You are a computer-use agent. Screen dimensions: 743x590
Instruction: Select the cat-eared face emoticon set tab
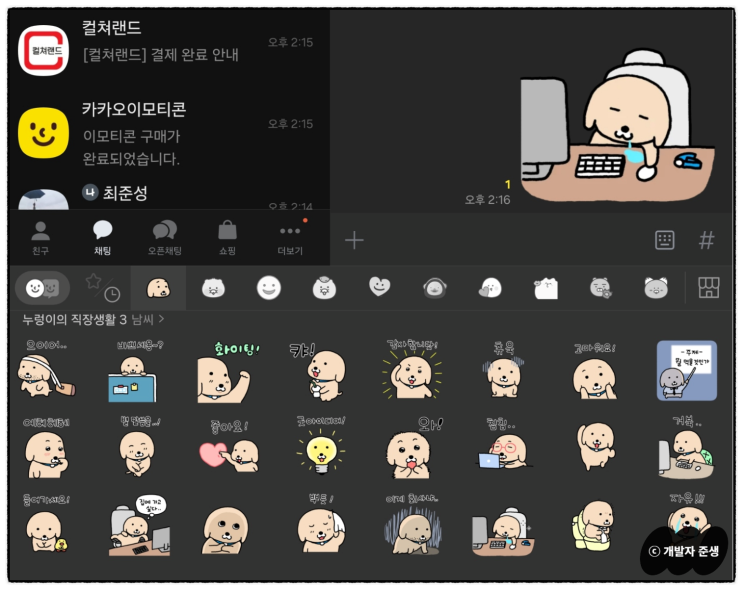coord(656,288)
